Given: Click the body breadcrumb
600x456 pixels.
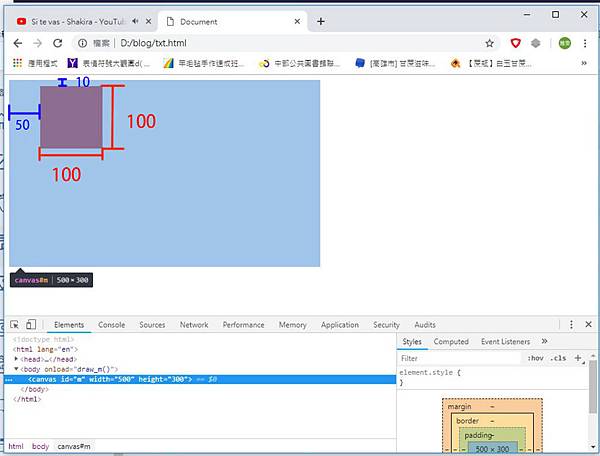Looking at the screenshot, I should (x=40, y=446).
